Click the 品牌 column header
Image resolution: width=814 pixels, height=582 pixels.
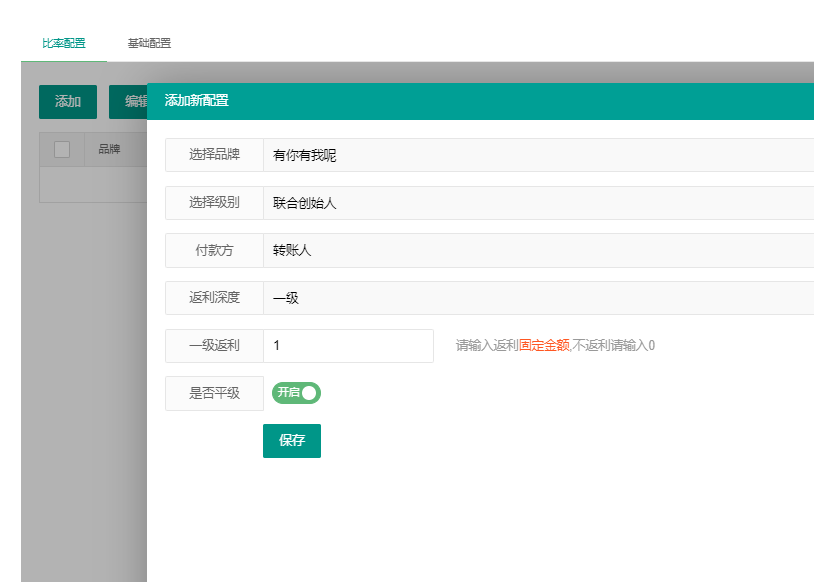(x=109, y=150)
